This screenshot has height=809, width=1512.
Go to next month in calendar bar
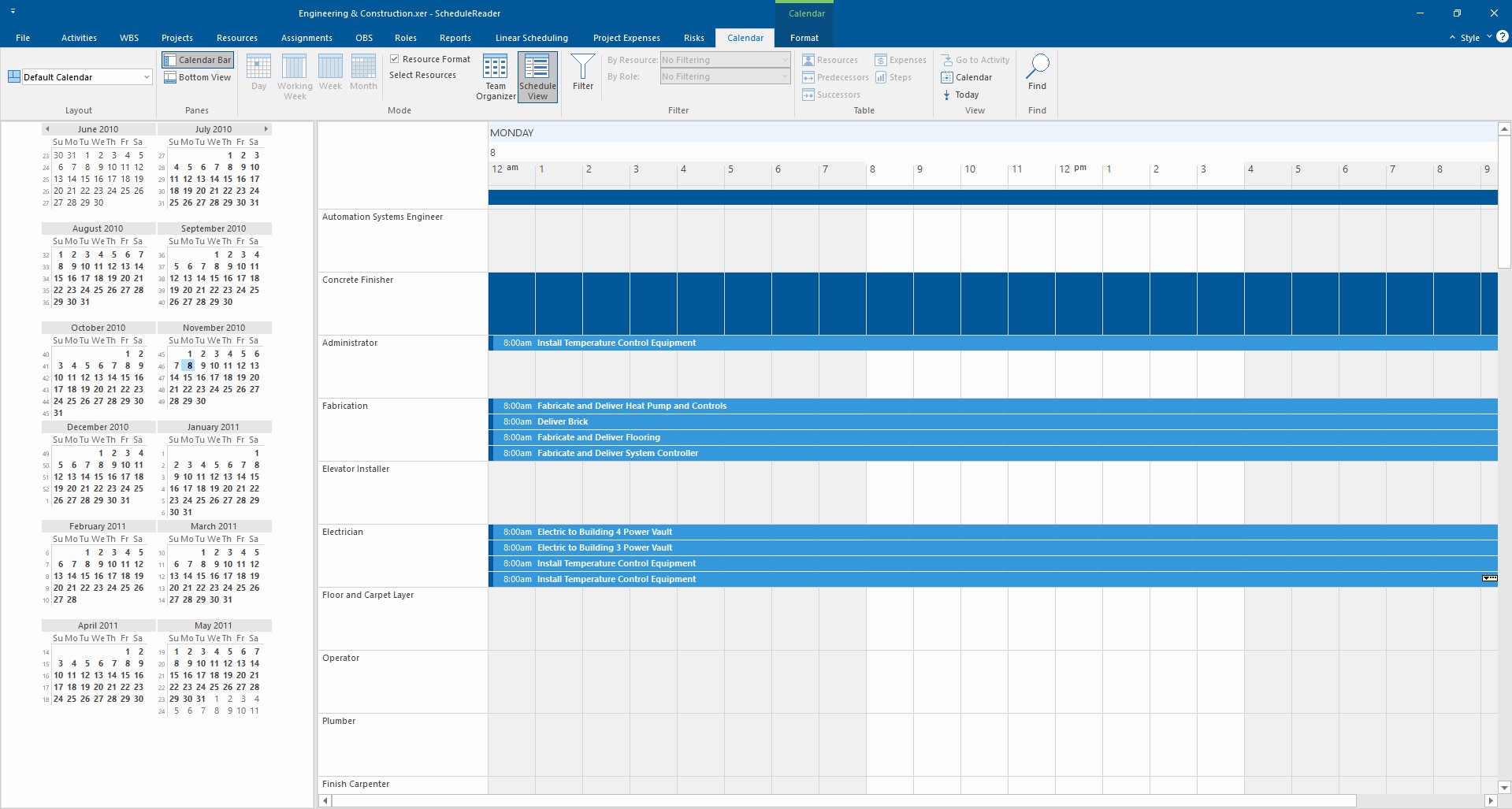pos(266,128)
